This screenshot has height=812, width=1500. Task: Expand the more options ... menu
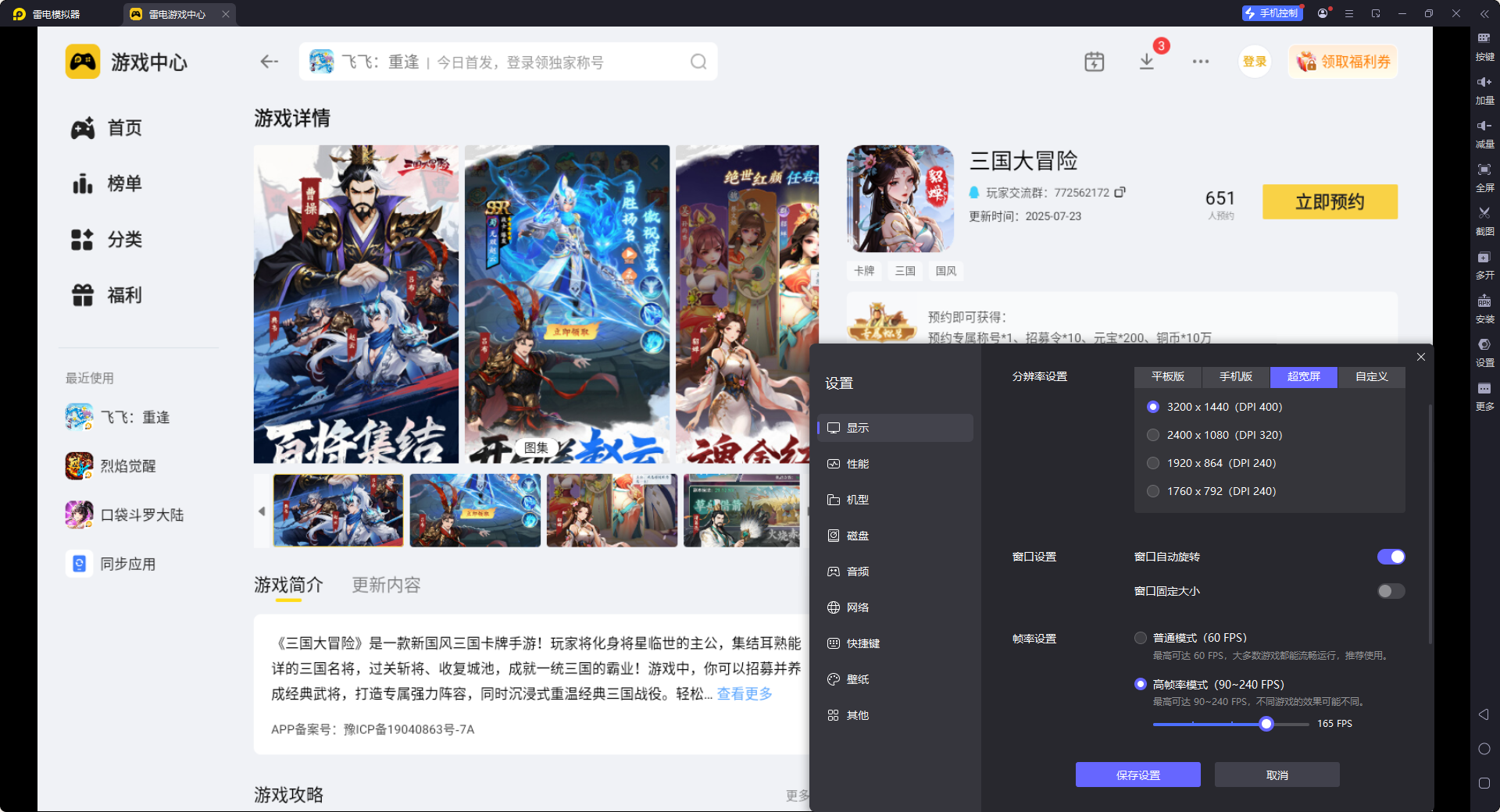point(1201,61)
